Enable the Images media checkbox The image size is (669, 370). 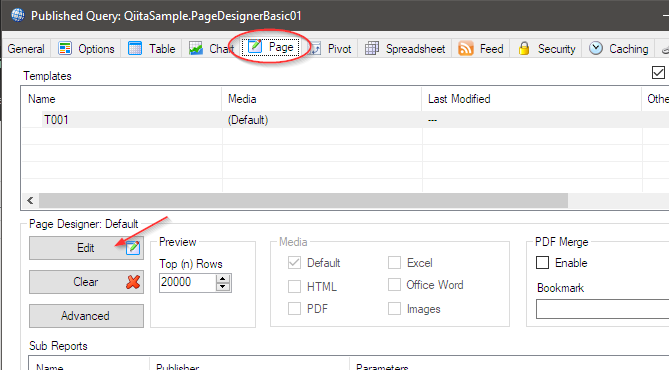394,309
